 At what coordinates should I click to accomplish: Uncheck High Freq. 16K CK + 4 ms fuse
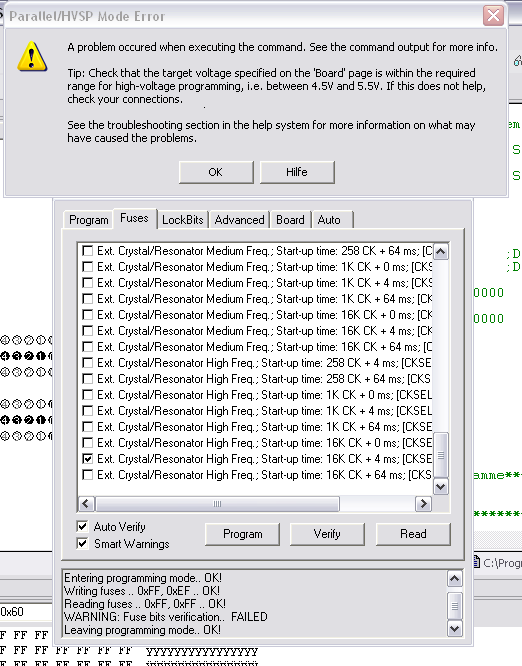(87, 459)
